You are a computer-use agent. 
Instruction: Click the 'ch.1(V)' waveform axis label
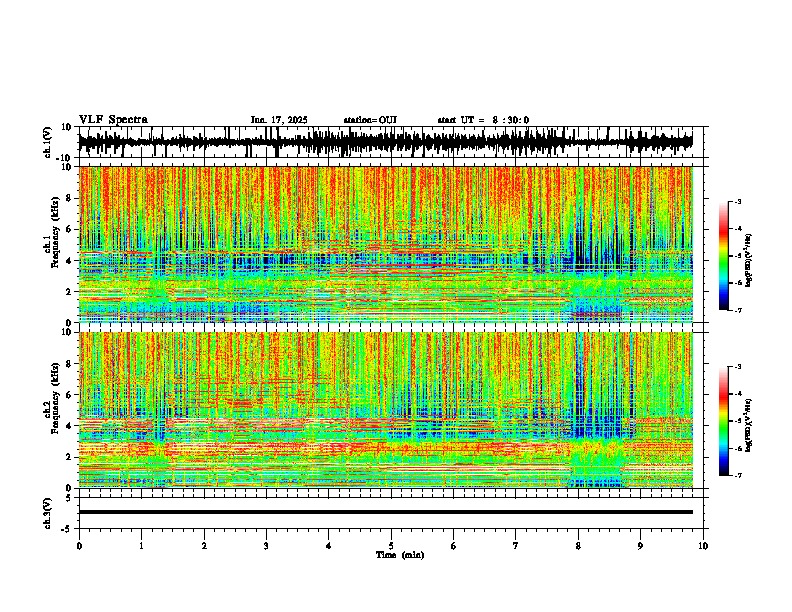48,142
